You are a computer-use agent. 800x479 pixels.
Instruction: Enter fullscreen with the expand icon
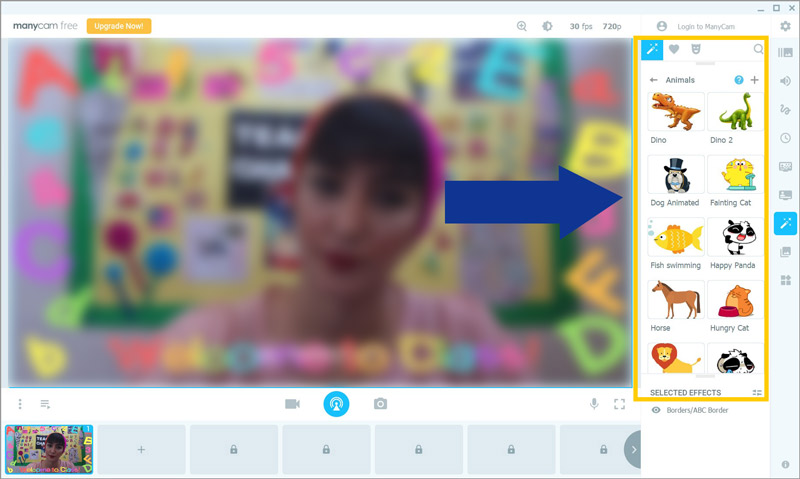pos(619,404)
